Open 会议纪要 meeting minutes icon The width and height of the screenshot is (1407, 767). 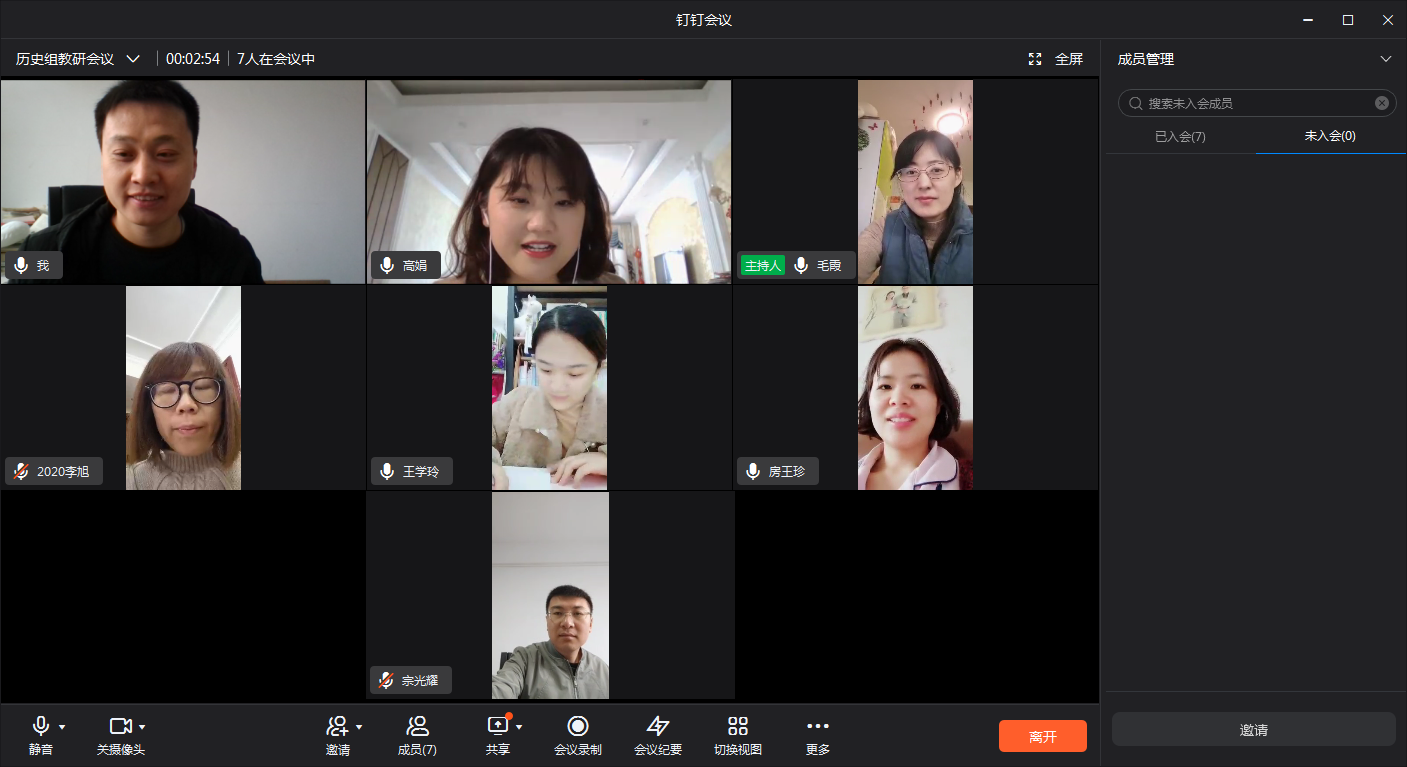click(657, 727)
